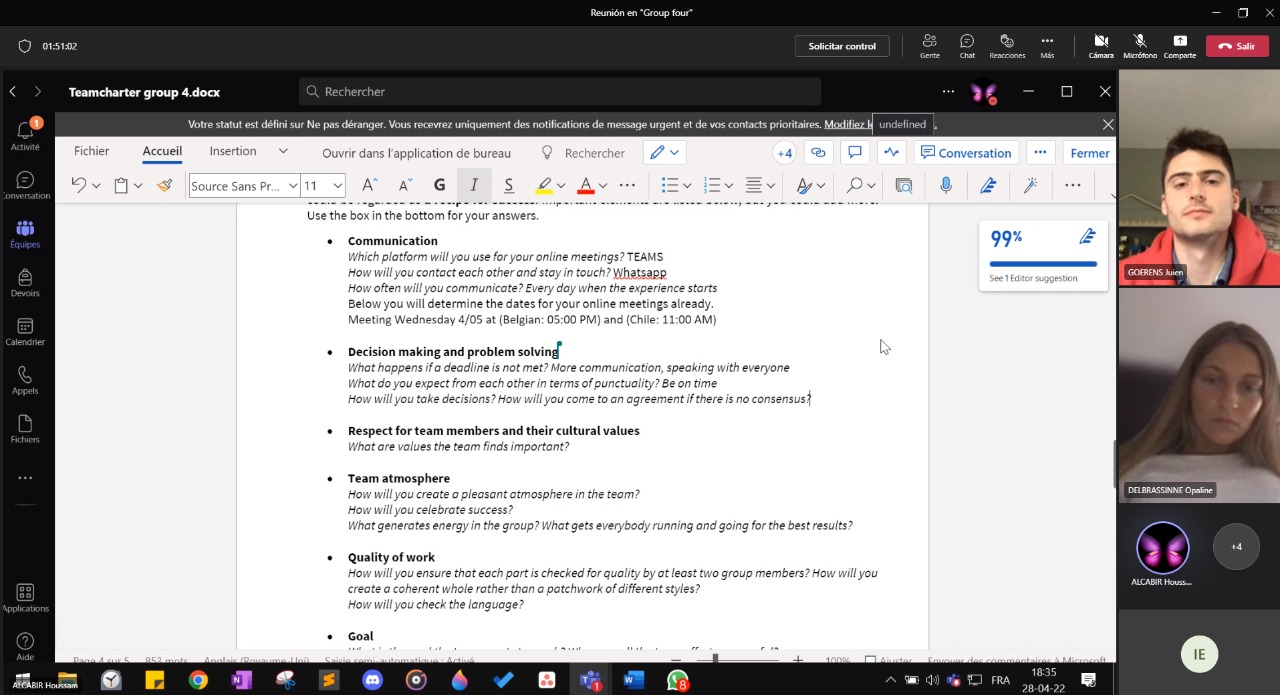Open the Reacciones menu in the meeting
Screen dimensions: 1280x695
click(x=1007, y=46)
